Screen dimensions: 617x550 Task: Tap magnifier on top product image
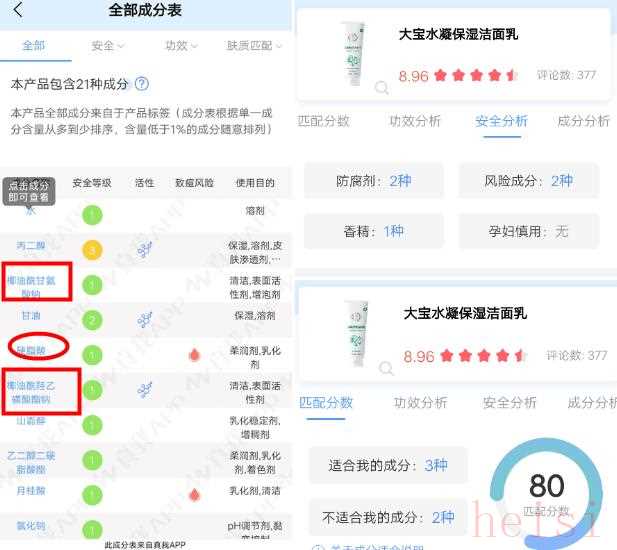tap(381, 87)
